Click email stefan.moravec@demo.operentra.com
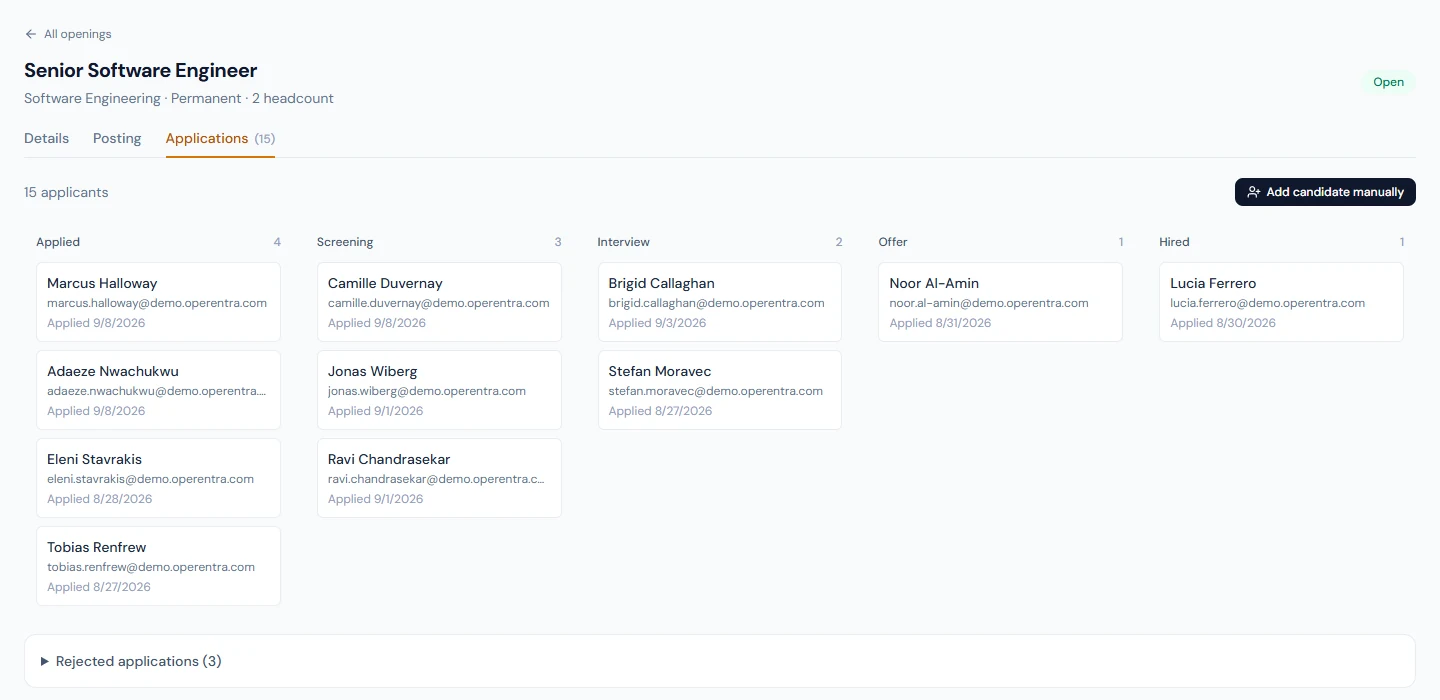Image resolution: width=1440 pixels, height=700 pixels. [x=716, y=391]
